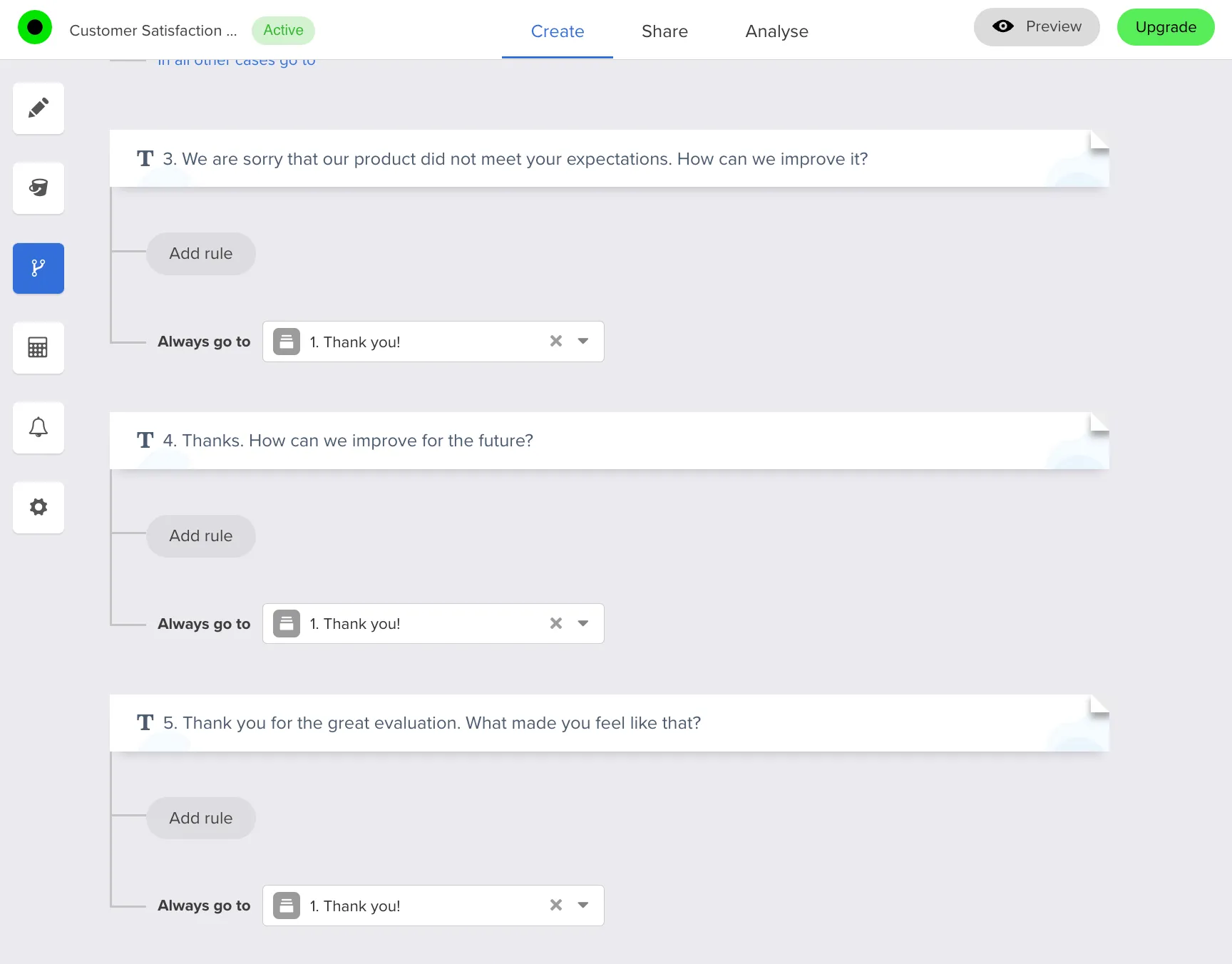Image resolution: width=1232 pixels, height=964 pixels.
Task: Clear question 5's Thank you destination
Action: 556,906
